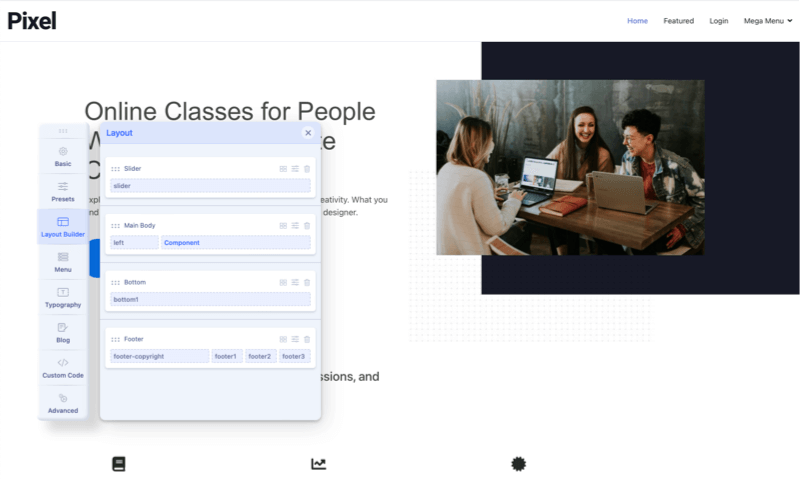800x480 pixels.
Task: Click the 'Slider' row label
Action: click(132, 169)
